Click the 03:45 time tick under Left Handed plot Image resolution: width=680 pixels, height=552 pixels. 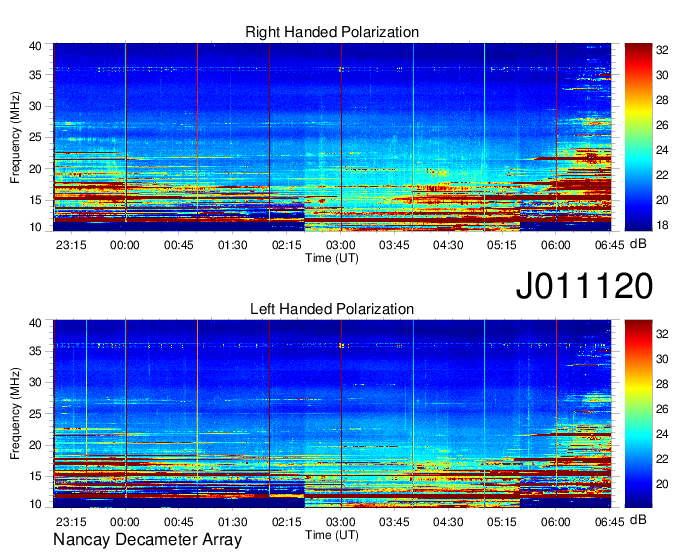click(394, 522)
